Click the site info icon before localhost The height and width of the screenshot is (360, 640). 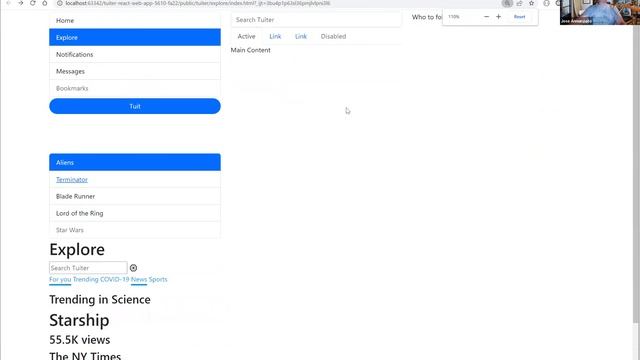pos(60,3)
